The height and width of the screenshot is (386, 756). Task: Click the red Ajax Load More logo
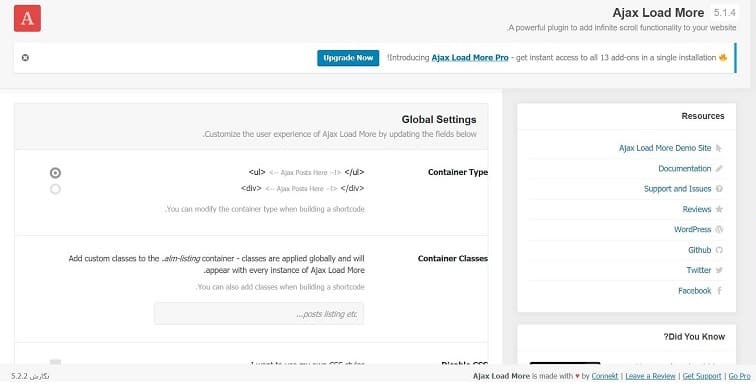click(x=27, y=18)
